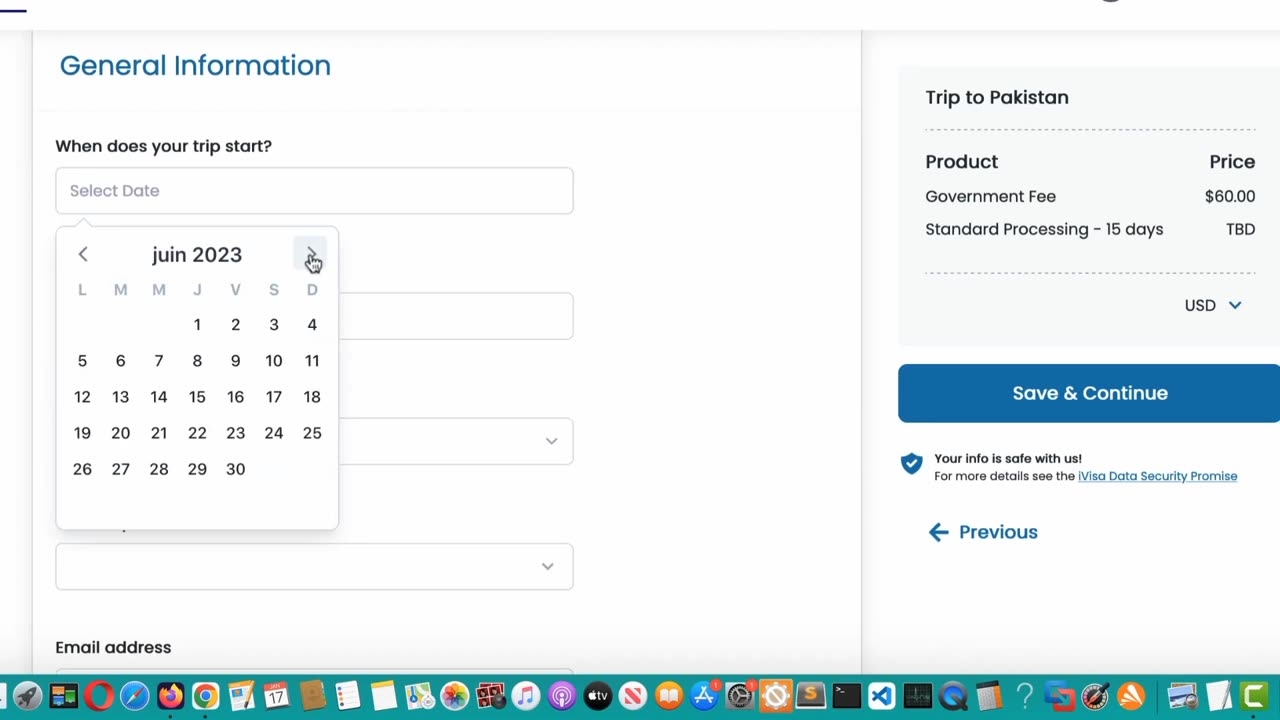Open the Music app in dock
Viewport: 1280px width, 720px height.
[526, 696]
